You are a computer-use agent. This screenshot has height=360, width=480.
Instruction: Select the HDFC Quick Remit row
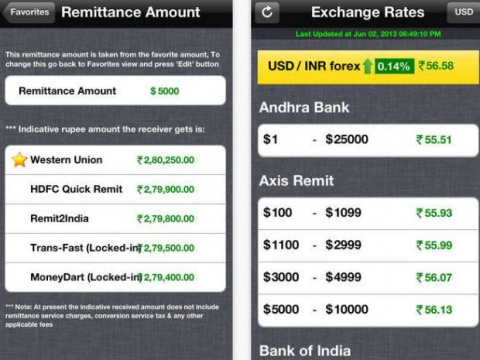pos(115,189)
